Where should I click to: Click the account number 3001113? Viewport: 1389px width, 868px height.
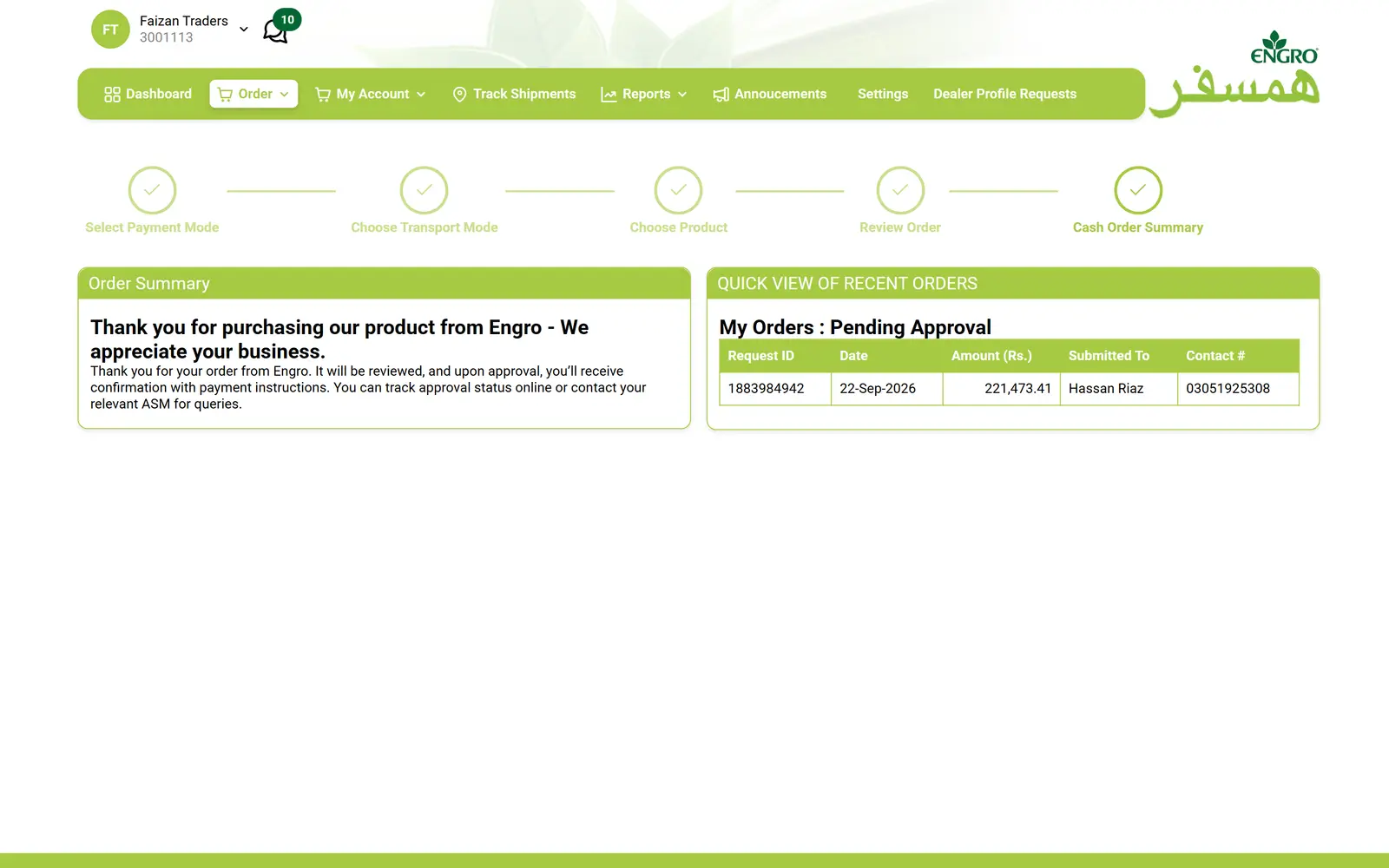(167, 37)
